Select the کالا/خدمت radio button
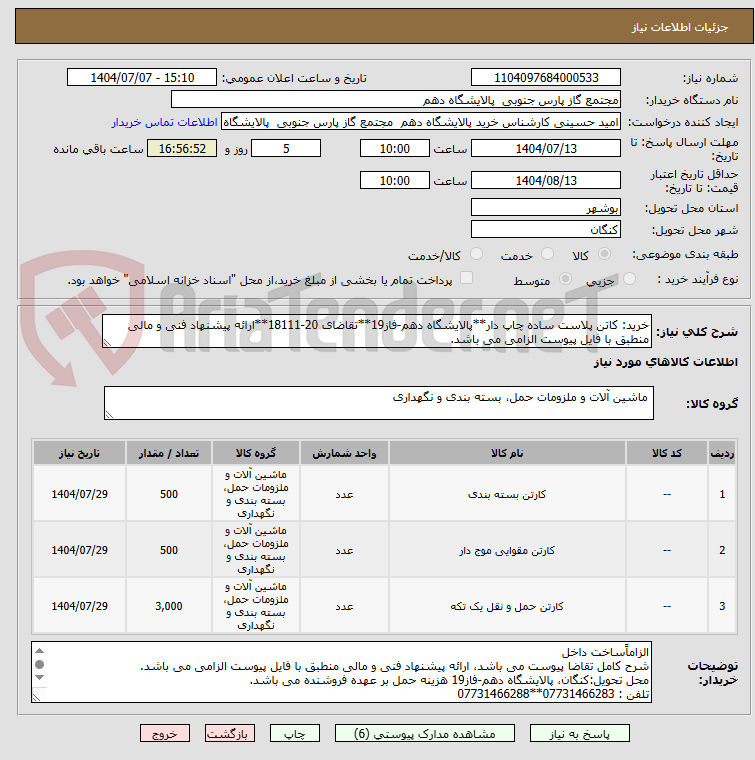The width and height of the screenshot is (755, 760). click(476, 254)
